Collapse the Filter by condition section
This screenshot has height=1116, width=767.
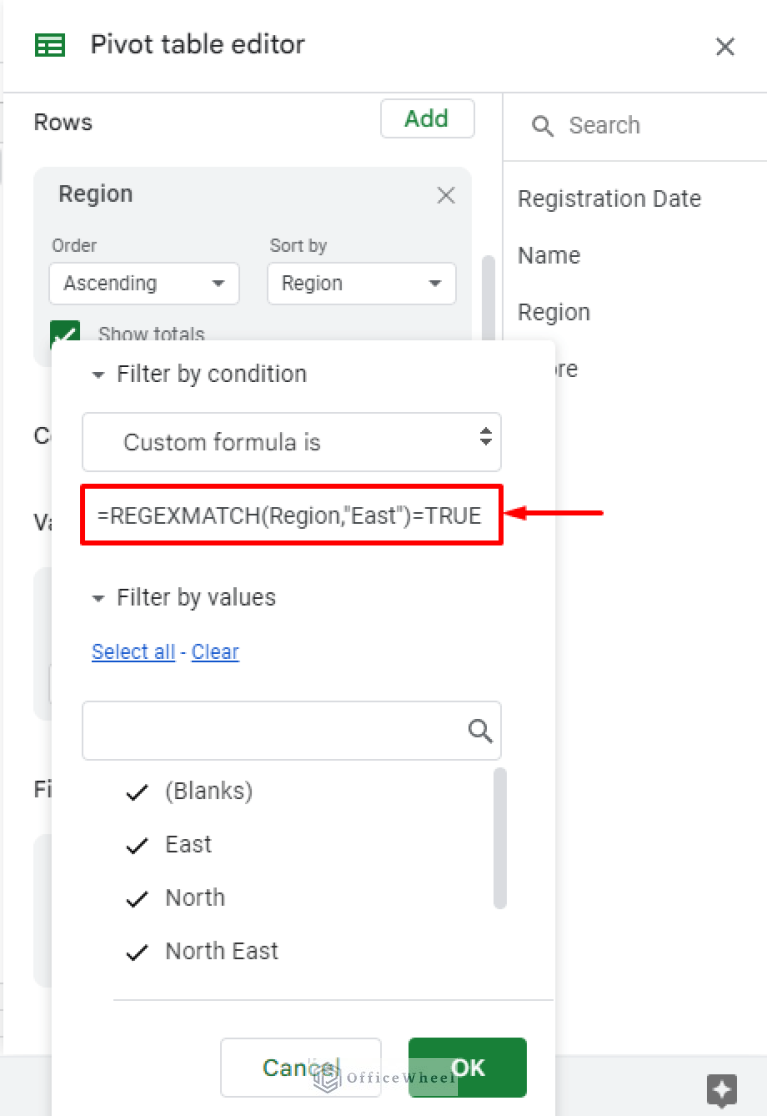97,373
